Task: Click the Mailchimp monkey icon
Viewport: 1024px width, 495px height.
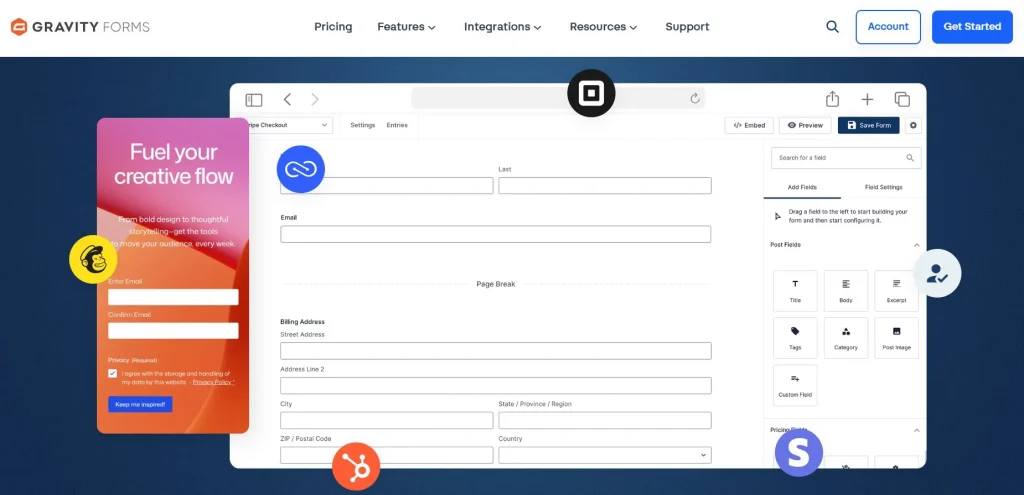Action: point(93,259)
